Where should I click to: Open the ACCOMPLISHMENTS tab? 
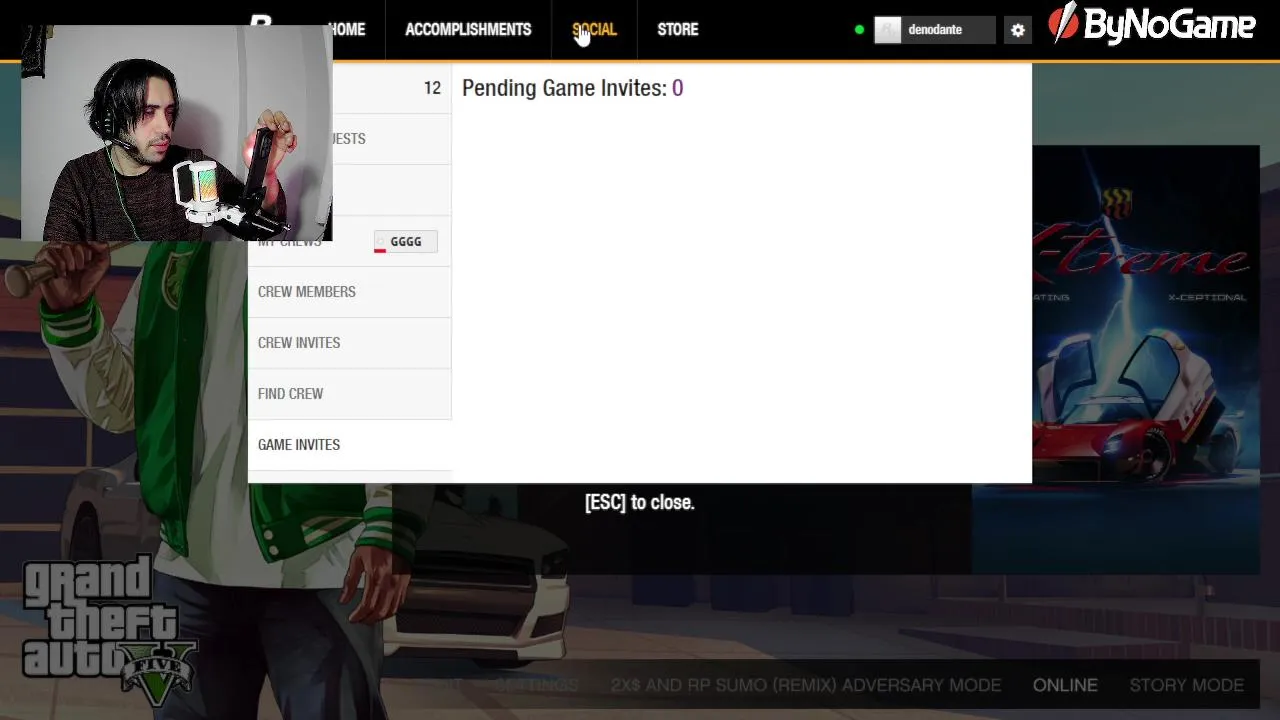point(468,30)
